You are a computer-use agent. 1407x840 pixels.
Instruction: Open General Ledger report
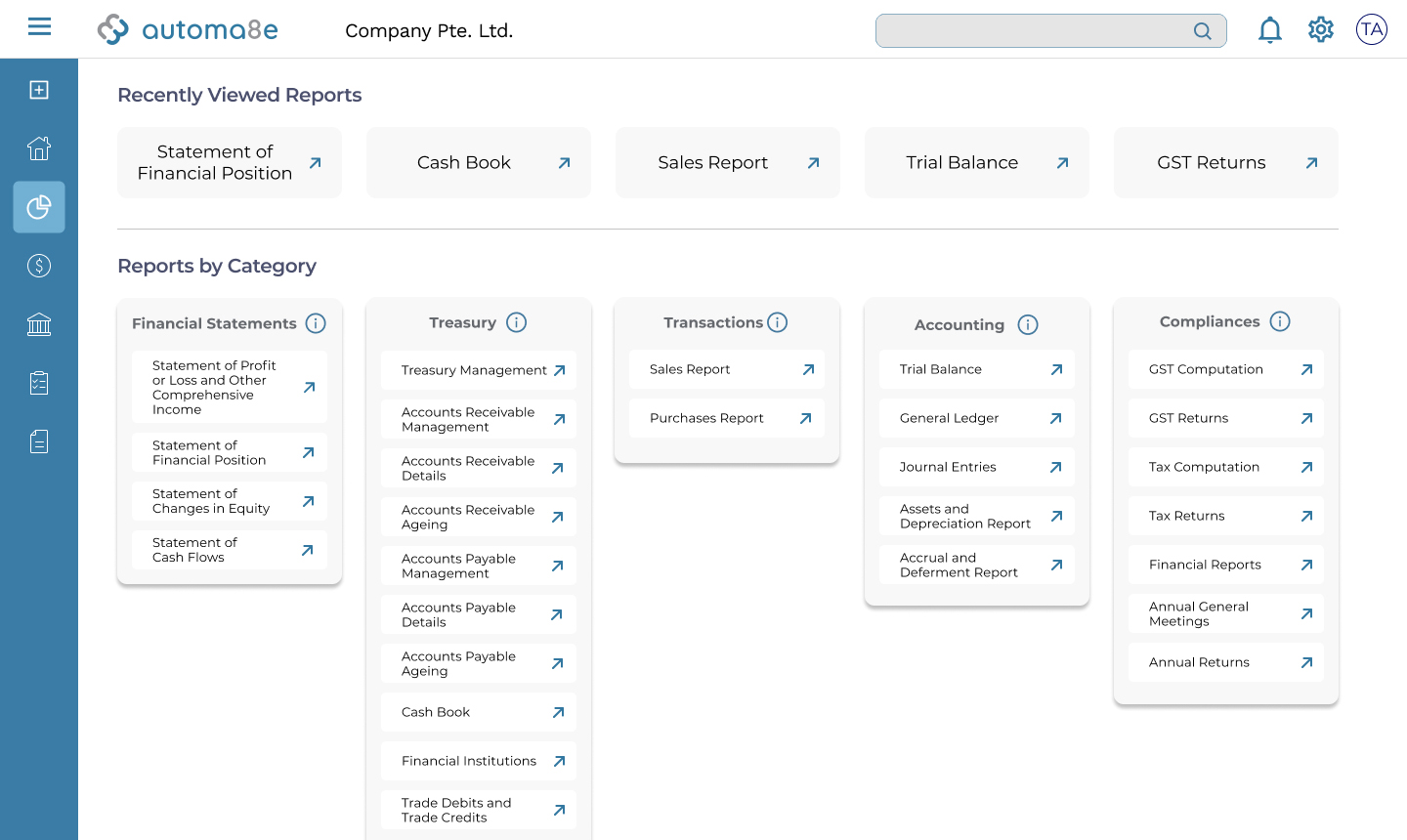977,418
